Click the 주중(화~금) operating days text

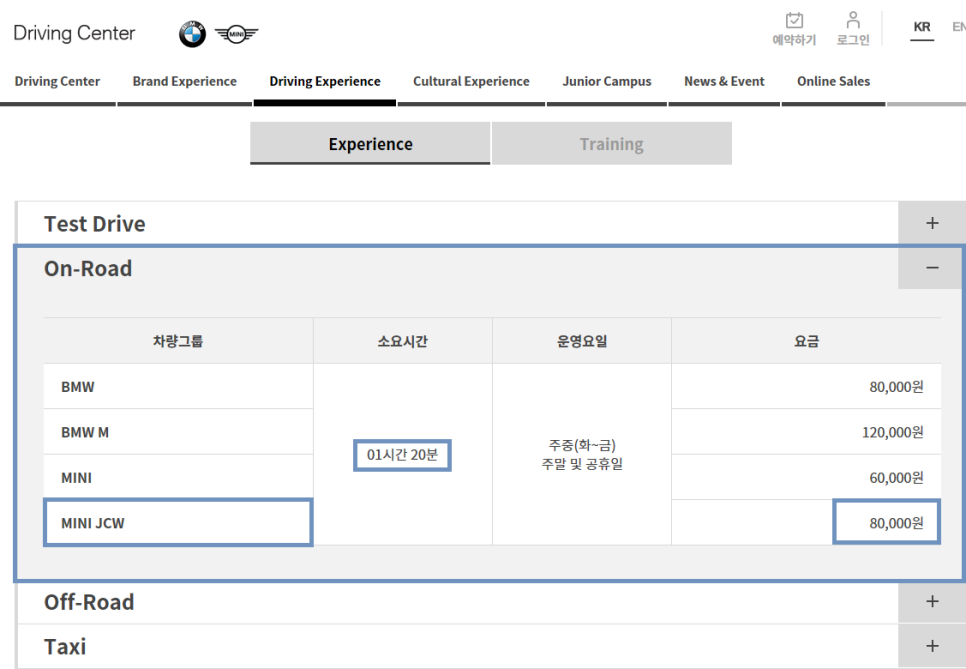click(582, 445)
